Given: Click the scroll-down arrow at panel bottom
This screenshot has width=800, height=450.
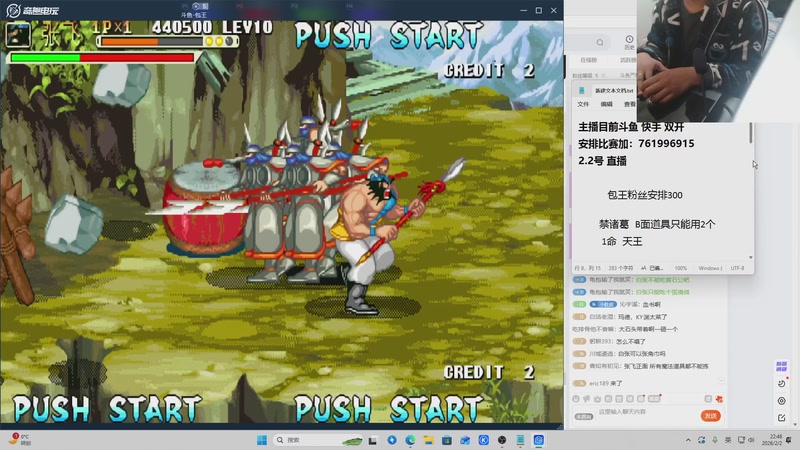Looking at the screenshot, I should [x=795, y=425].
